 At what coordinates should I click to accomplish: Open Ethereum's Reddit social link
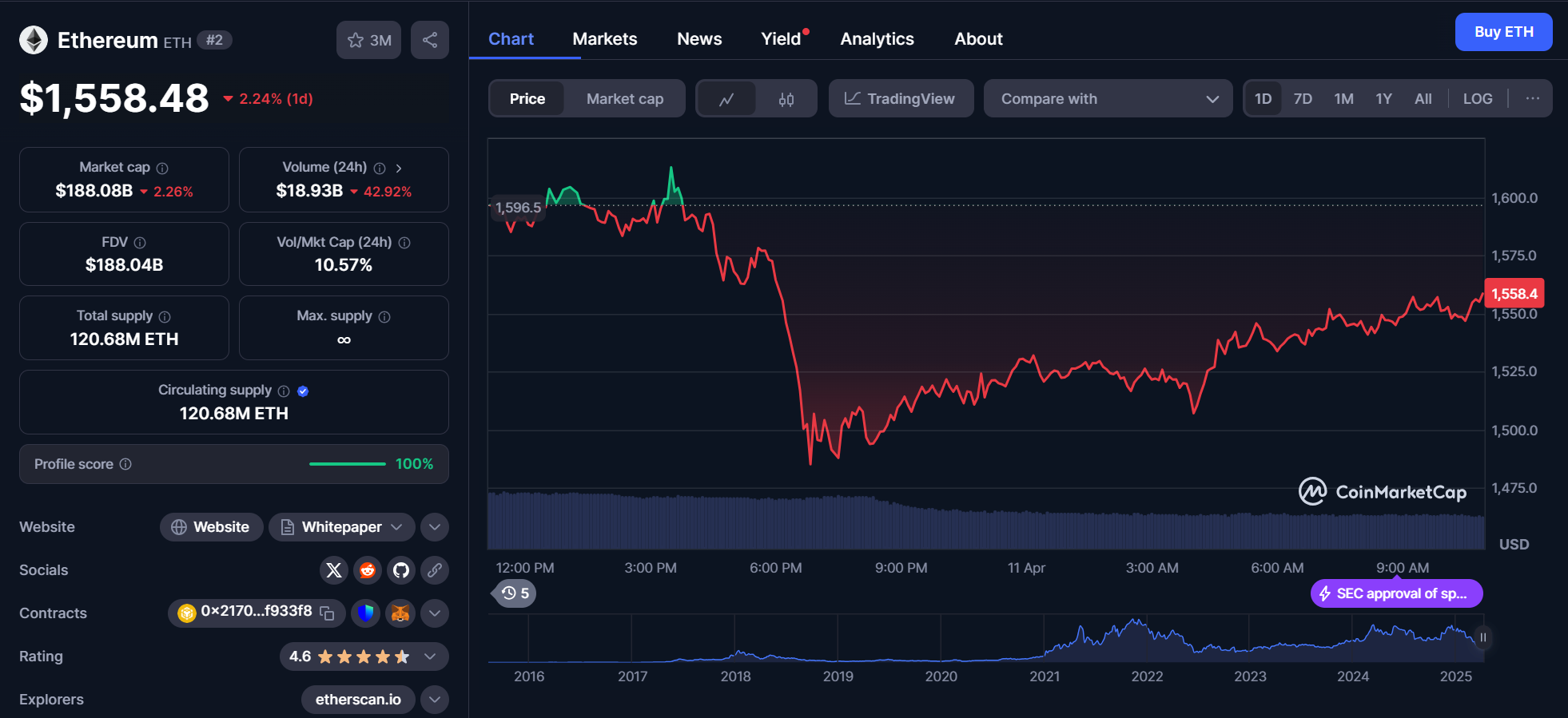tap(368, 570)
